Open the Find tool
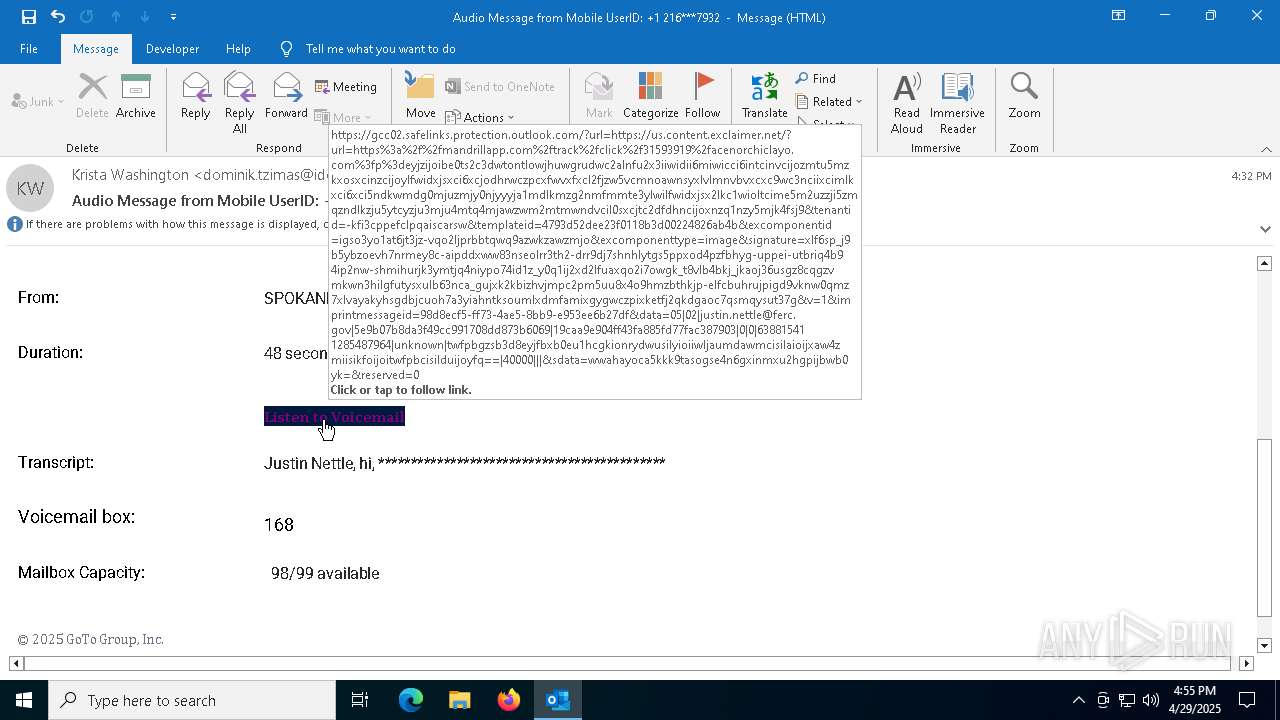Screen dimensions: 1280x720 (x=816, y=79)
